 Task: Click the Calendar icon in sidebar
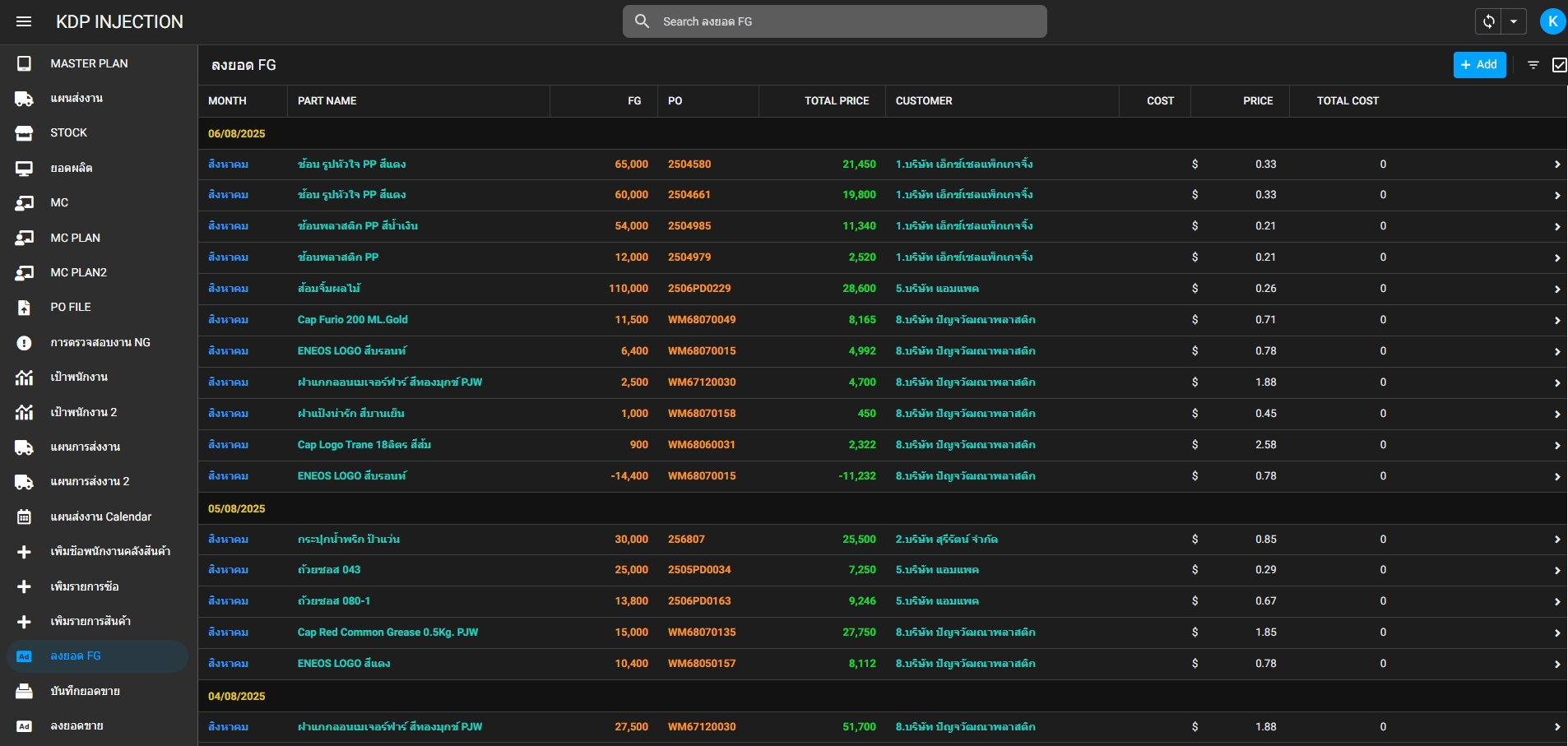click(x=24, y=517)
